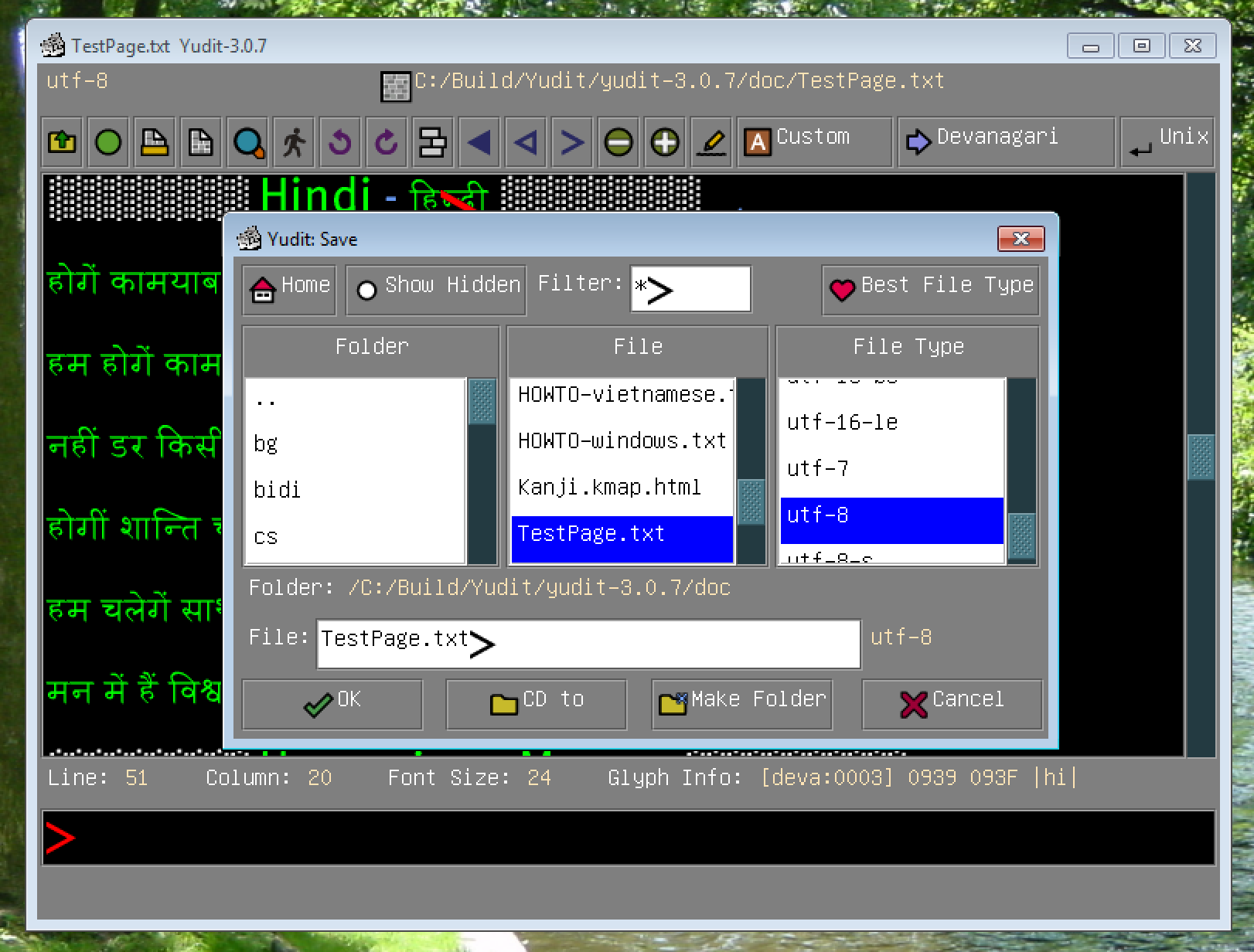Click the Undo arrow icon
Viewport: 1254px width, 952px height.
340,142
